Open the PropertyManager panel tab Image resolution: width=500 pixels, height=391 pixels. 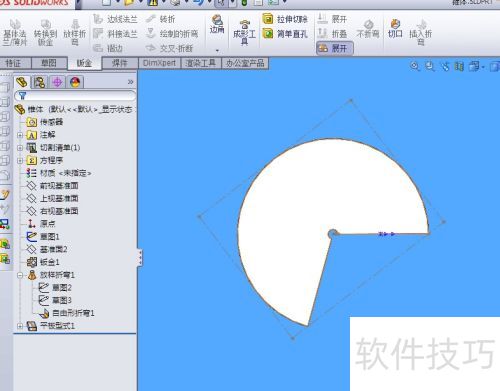pyautogui.click(x=40, y=82)
